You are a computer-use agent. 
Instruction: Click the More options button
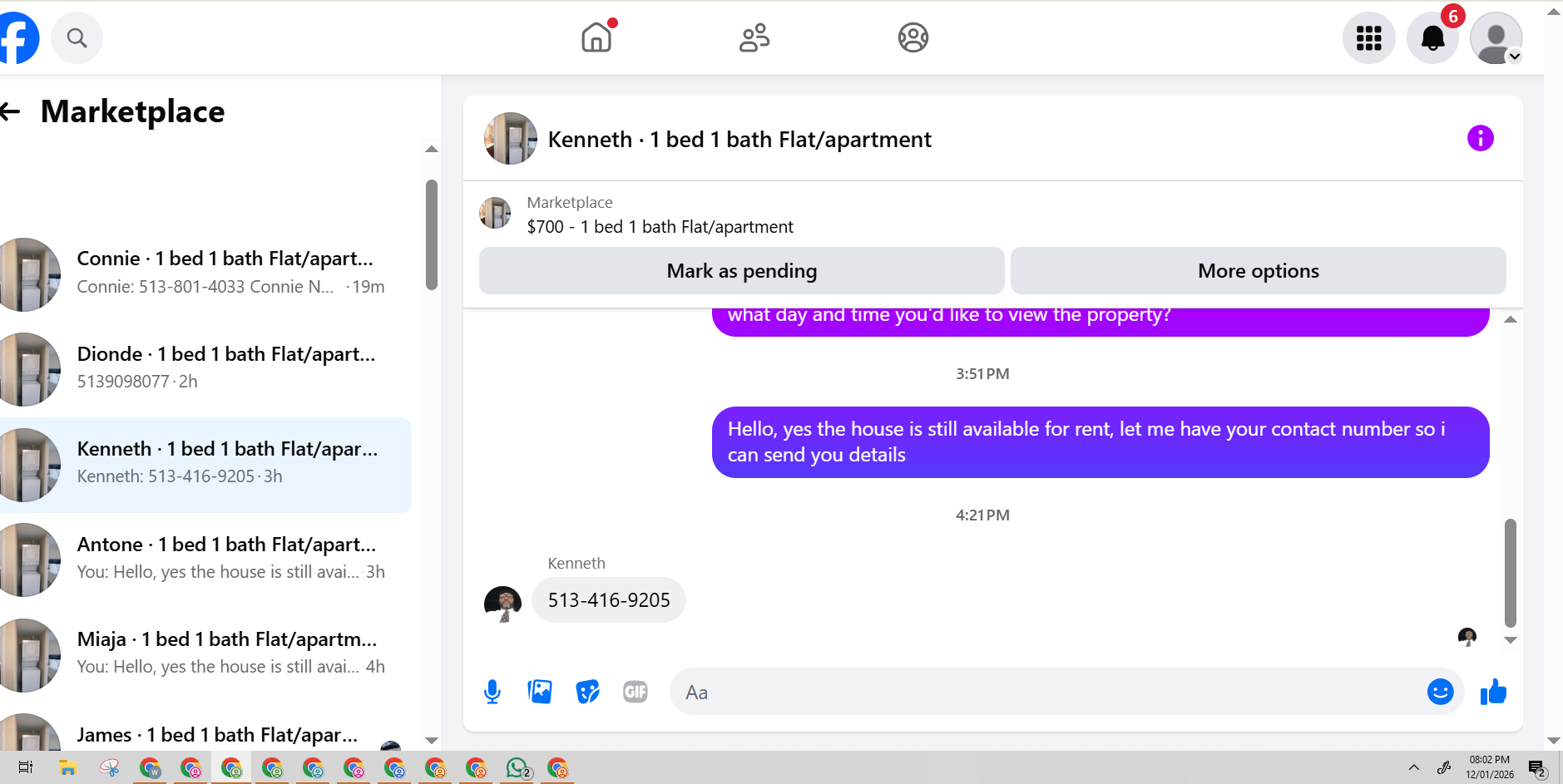click(x=1258, y=271)
